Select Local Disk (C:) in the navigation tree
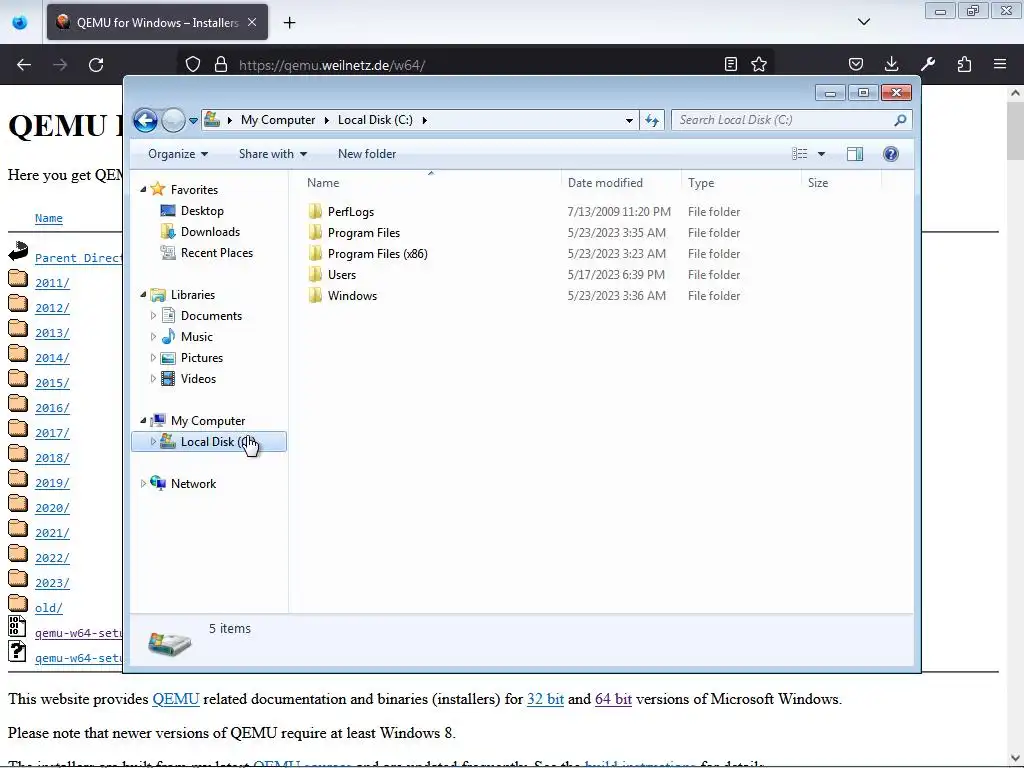1024x768 pixels. tap(209, 442)
